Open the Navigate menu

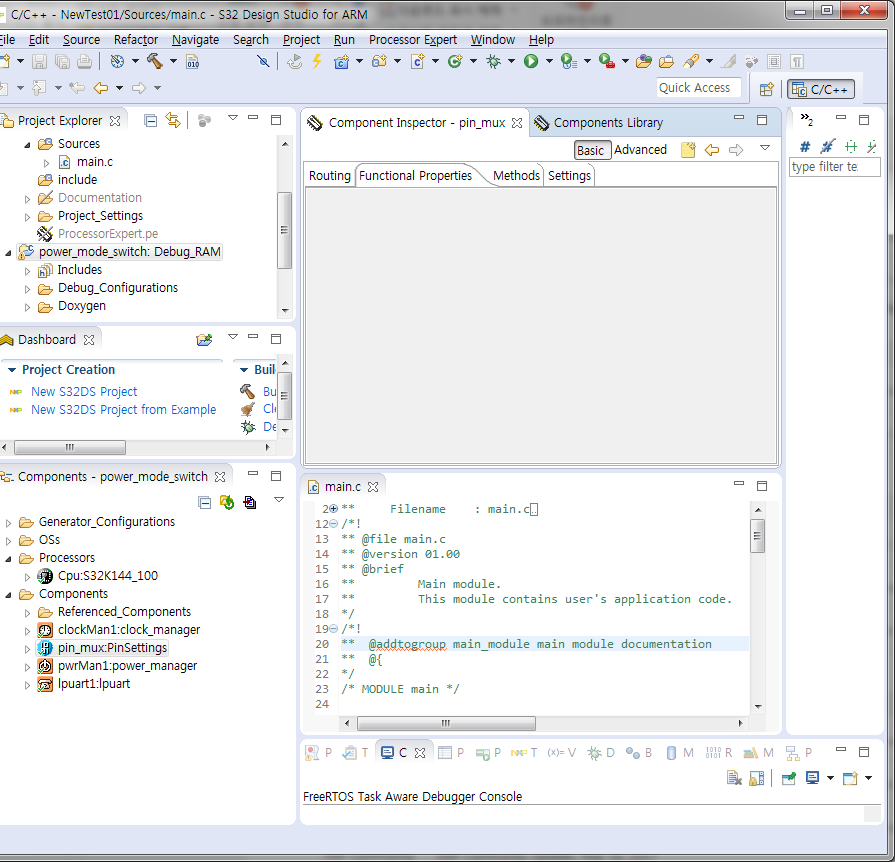coord(195,39)
